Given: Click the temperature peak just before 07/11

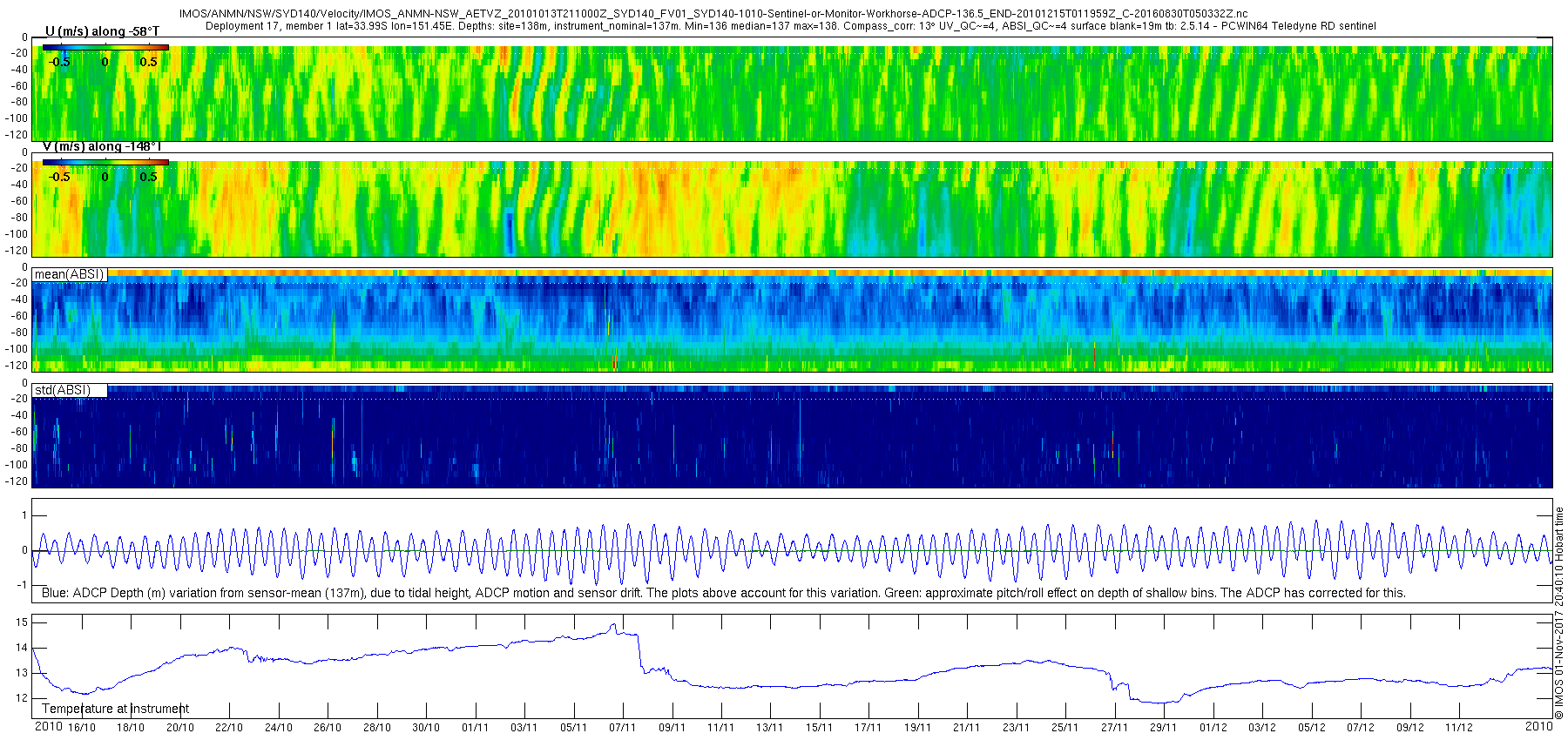Looking at the screenshot, I should click(x=615, y=624).
